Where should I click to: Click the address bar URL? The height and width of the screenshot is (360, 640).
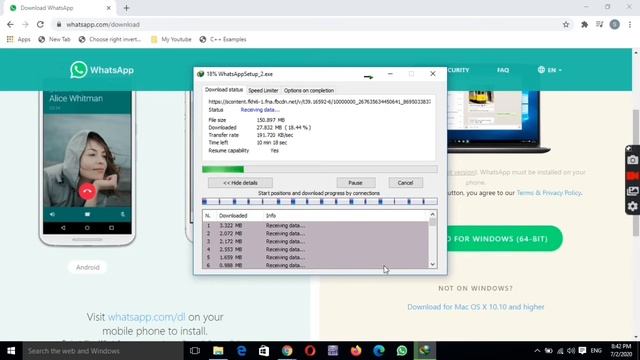pos(103,24)
